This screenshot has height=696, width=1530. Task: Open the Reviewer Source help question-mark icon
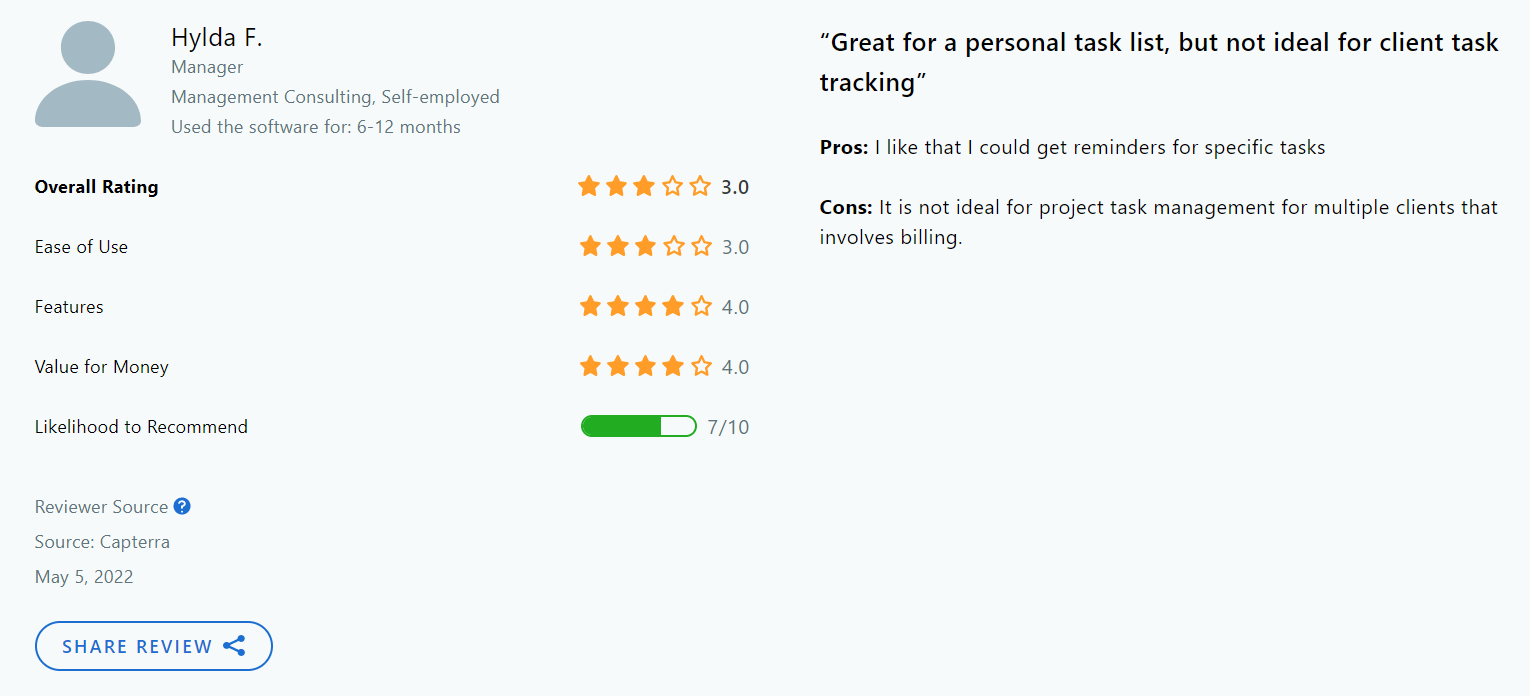(x=182, y=506)
